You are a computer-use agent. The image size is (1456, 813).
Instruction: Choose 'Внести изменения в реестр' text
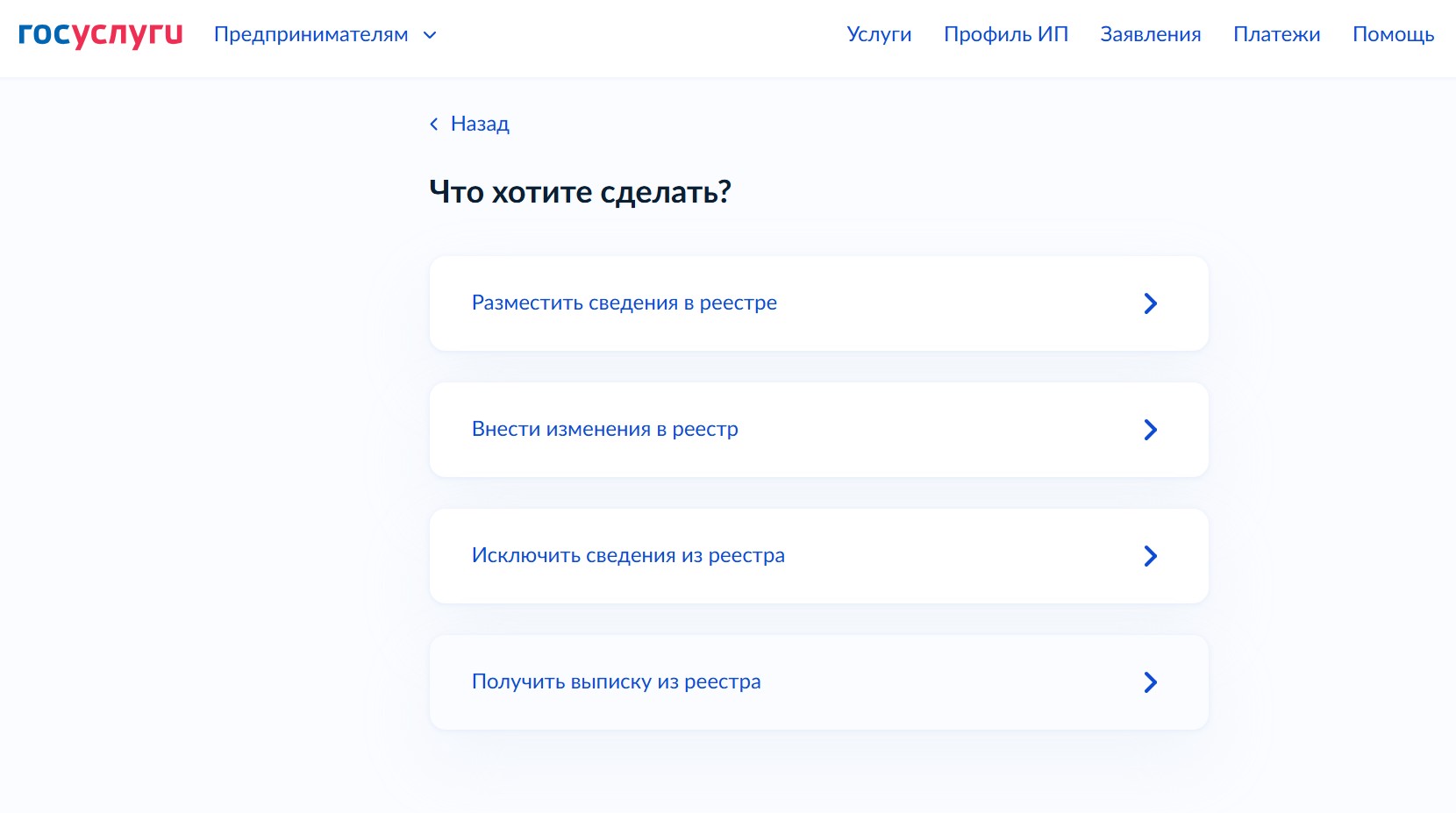604,429
